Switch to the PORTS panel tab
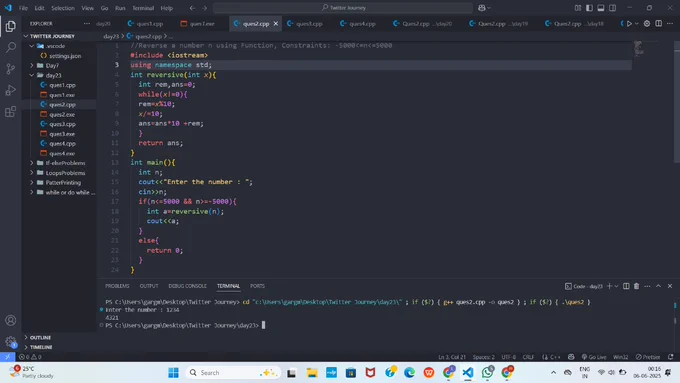 click(257, 286)
